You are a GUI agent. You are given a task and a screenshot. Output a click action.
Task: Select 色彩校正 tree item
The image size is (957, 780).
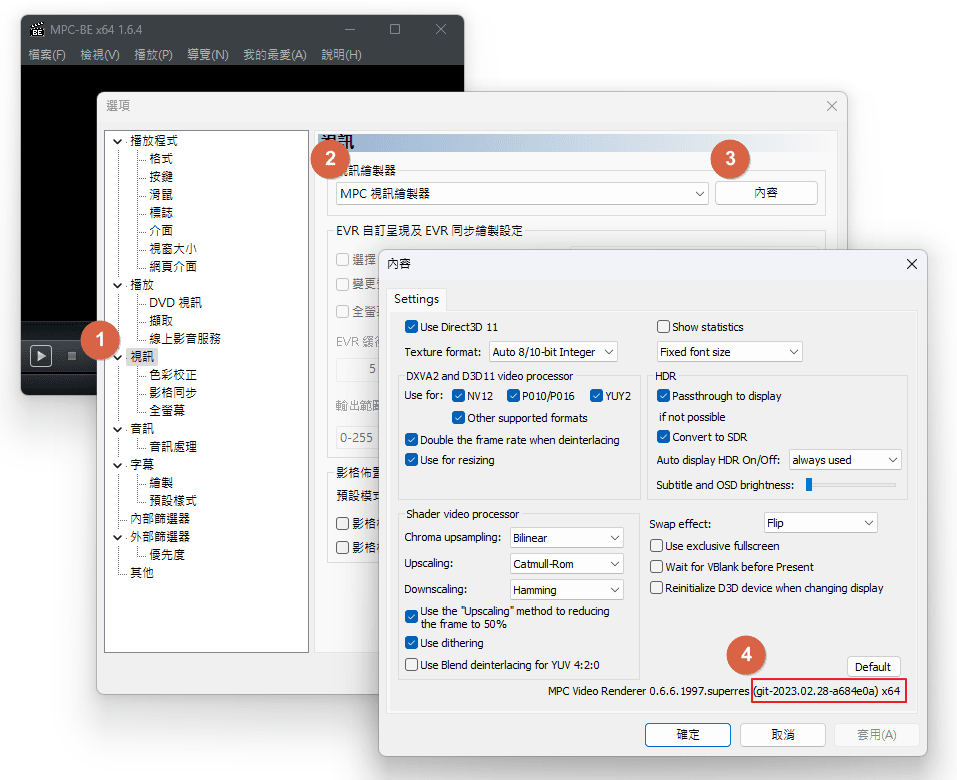pos(173,375)
